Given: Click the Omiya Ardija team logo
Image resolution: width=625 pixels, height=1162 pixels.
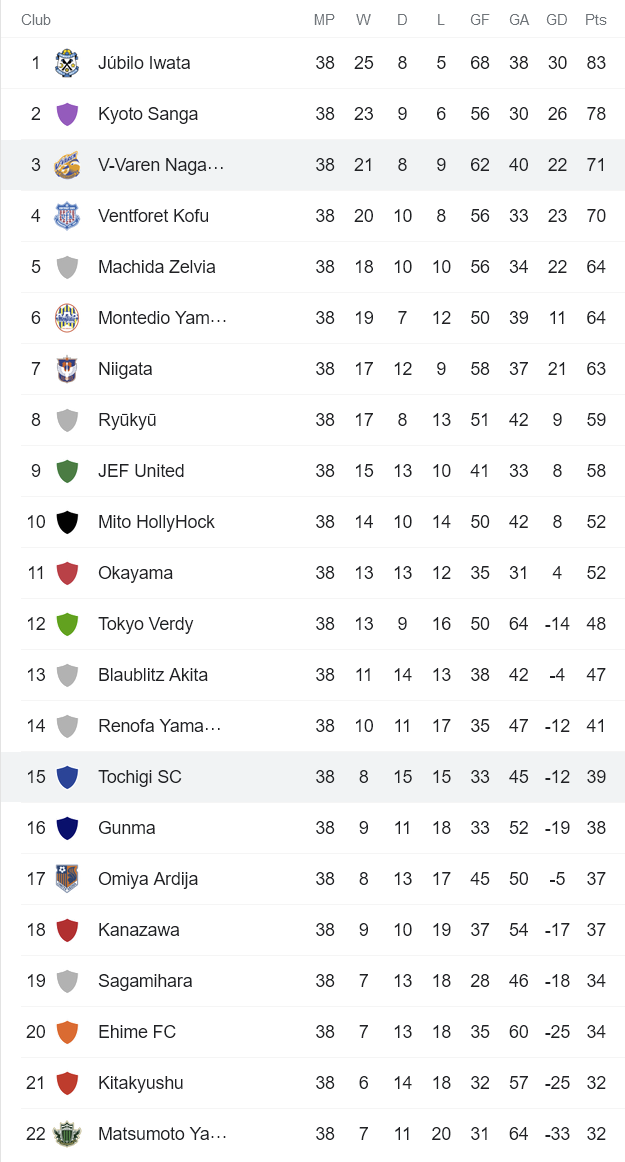Looking at the screenshot, I should (x=67, y=879).
